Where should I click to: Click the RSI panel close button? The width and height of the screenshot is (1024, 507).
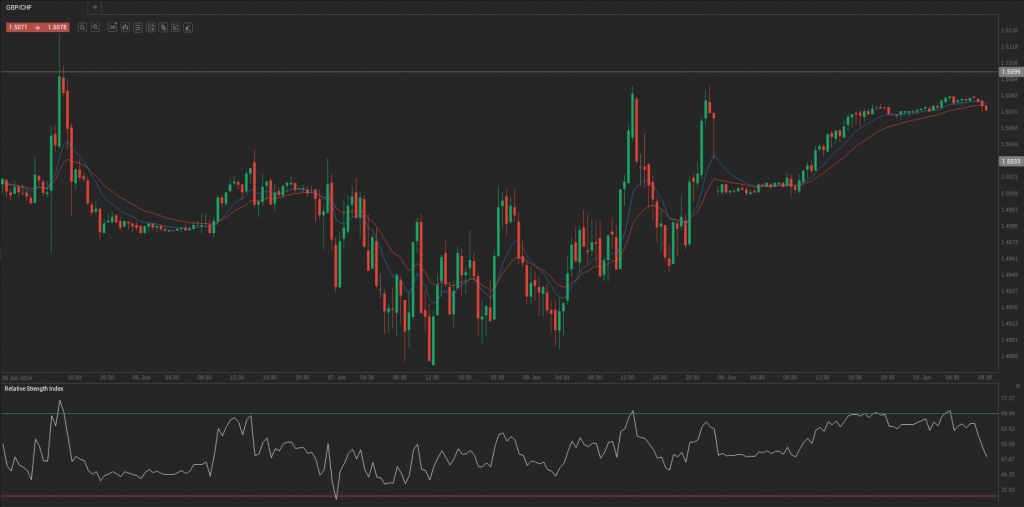click(1016, 387)
